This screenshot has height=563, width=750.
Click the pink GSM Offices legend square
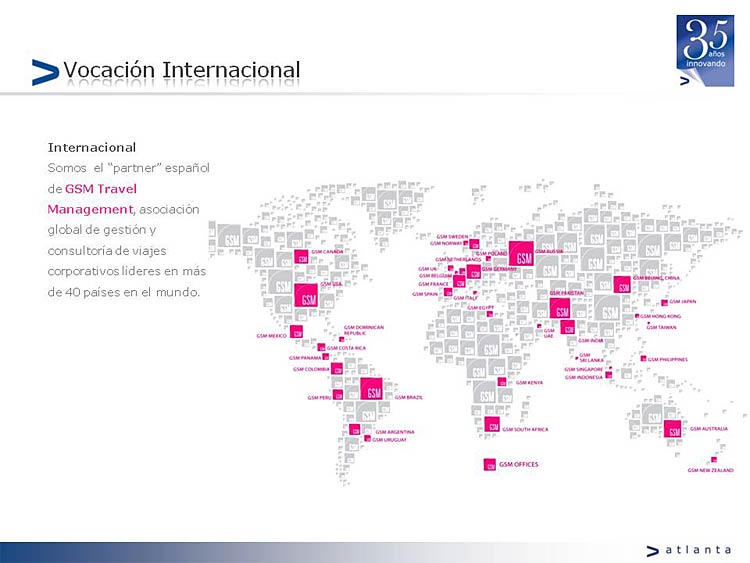(x=490, y=464)
